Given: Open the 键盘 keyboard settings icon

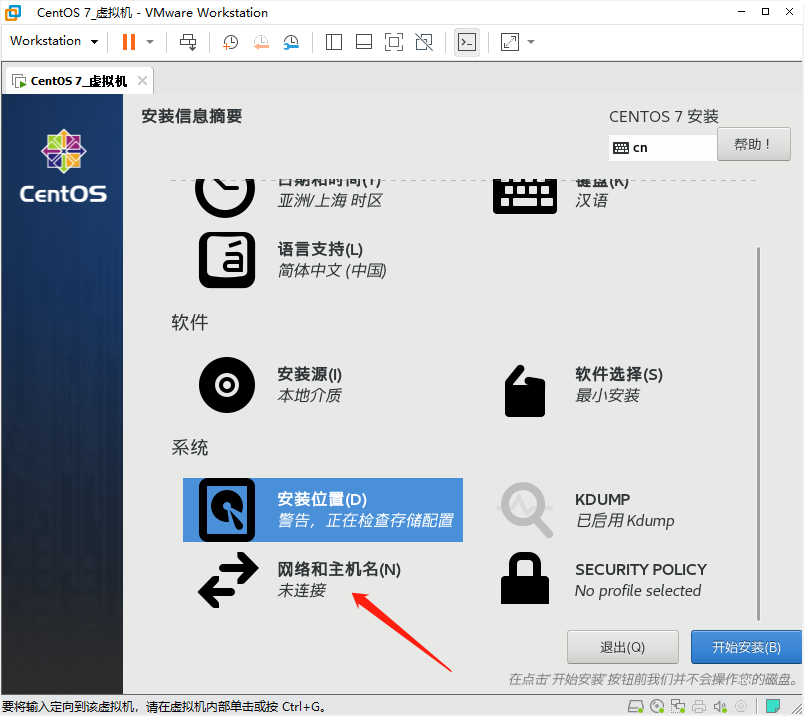Looking at the screenshot, I should (525, 196).
